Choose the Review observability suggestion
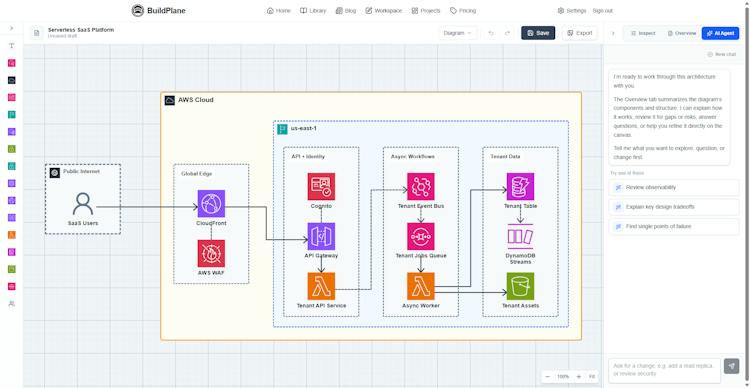The width and height of the screenshot is (750, 388). (674, 188)
